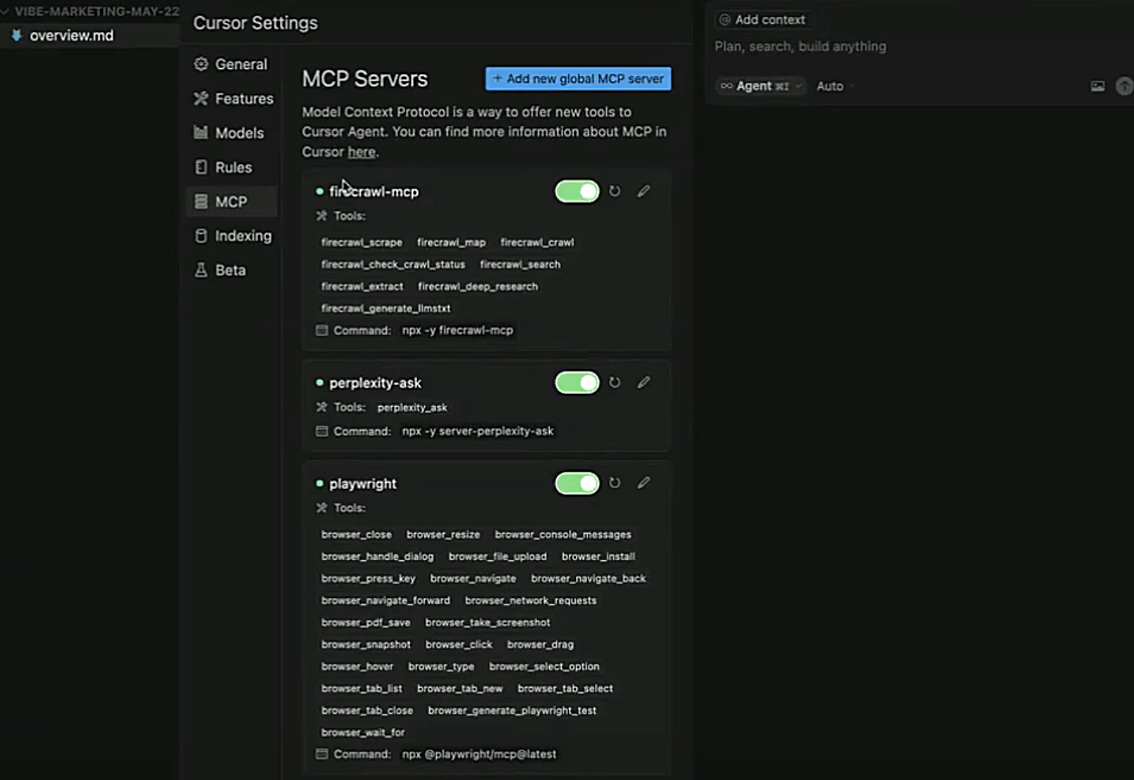Click Add new global MCP server
This screenshot has width=1134, height=780.
coord(578,79)
